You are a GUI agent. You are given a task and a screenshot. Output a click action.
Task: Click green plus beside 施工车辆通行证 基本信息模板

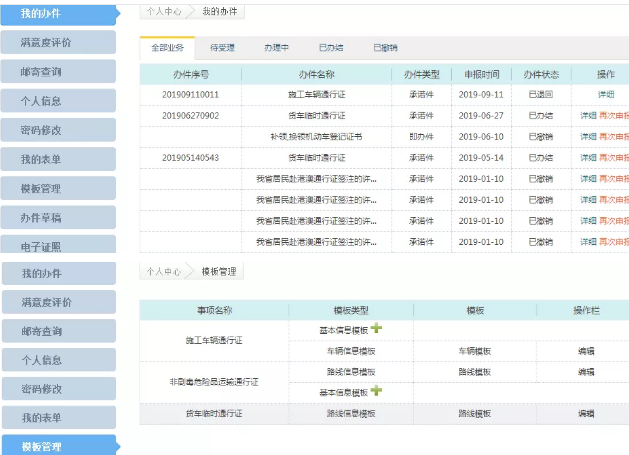376,328
